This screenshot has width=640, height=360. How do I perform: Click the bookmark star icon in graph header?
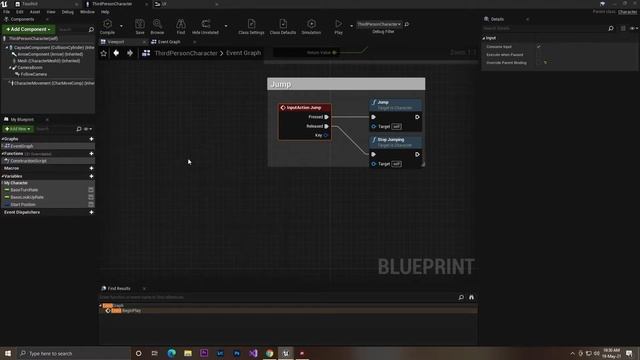click(104, 53)
